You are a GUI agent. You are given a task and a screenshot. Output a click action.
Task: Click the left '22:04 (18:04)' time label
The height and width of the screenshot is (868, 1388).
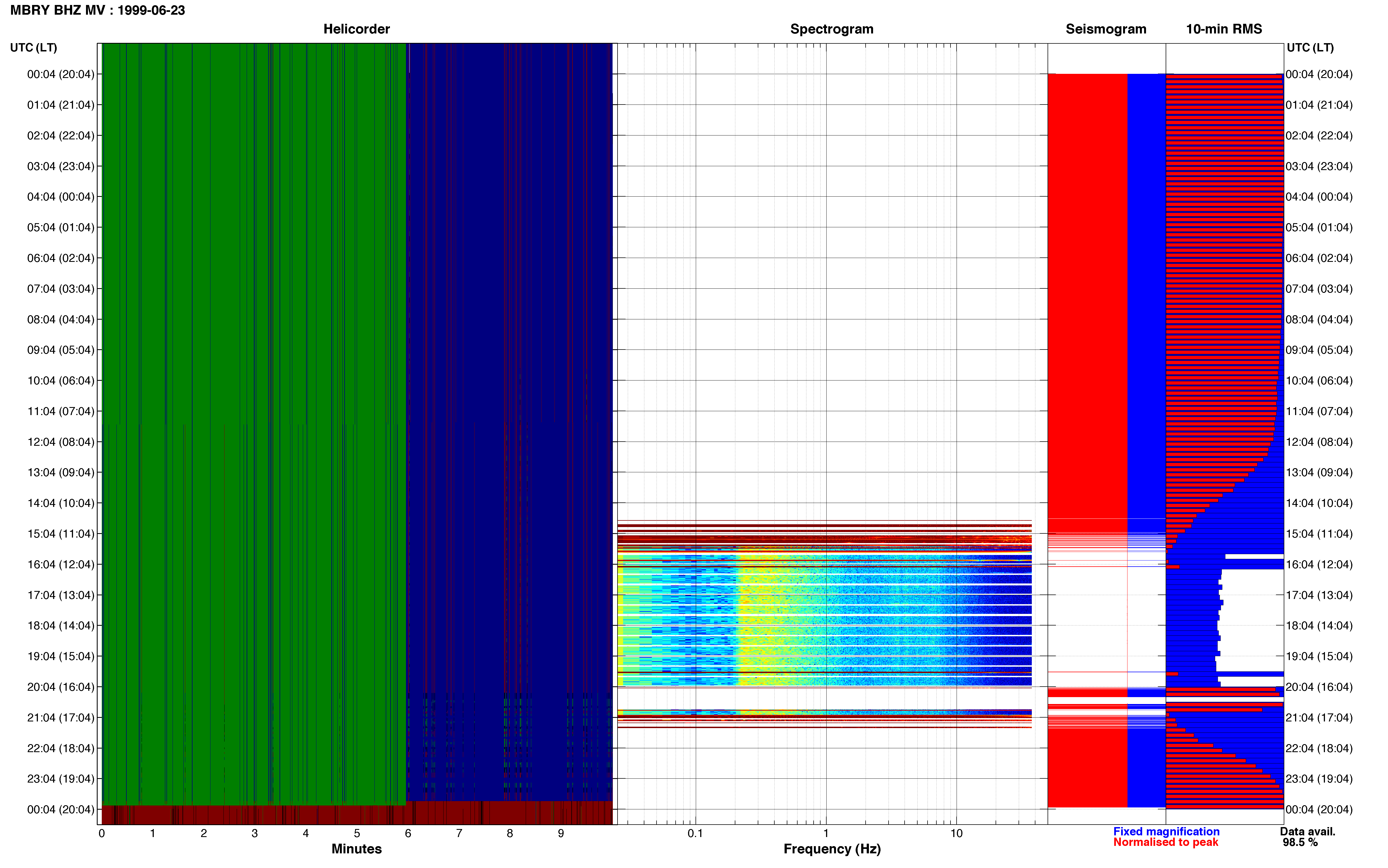pos(61,748)
